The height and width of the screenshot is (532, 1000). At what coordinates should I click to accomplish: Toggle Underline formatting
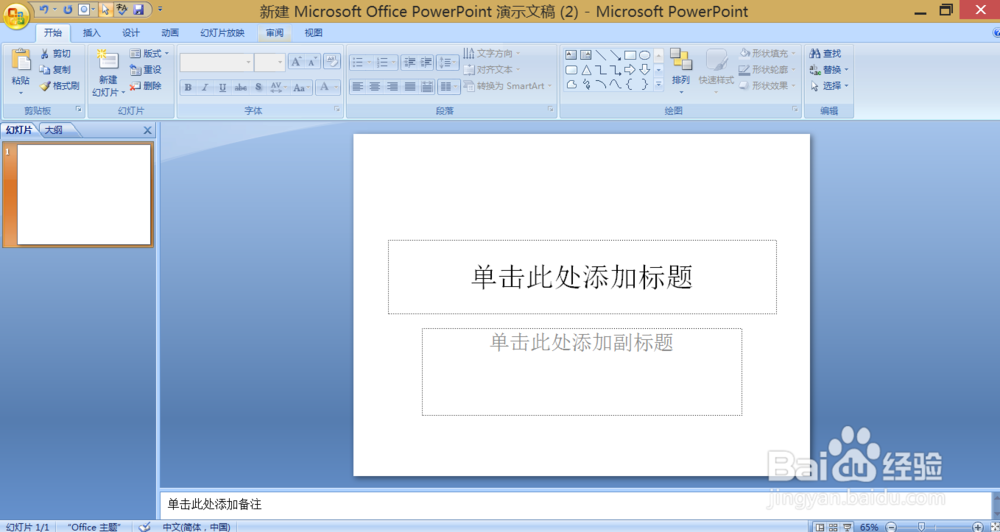pyautogui.click(x=222, y=87)
